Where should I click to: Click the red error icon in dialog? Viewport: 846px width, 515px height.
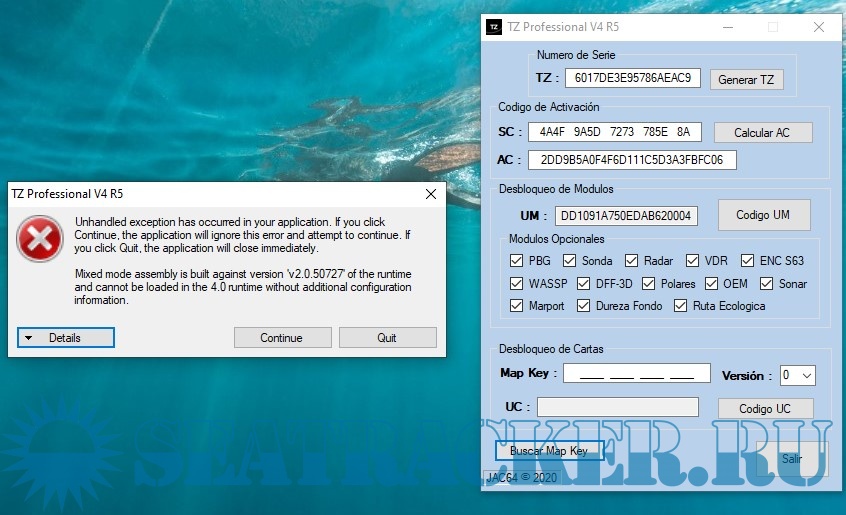coord(40,241)
